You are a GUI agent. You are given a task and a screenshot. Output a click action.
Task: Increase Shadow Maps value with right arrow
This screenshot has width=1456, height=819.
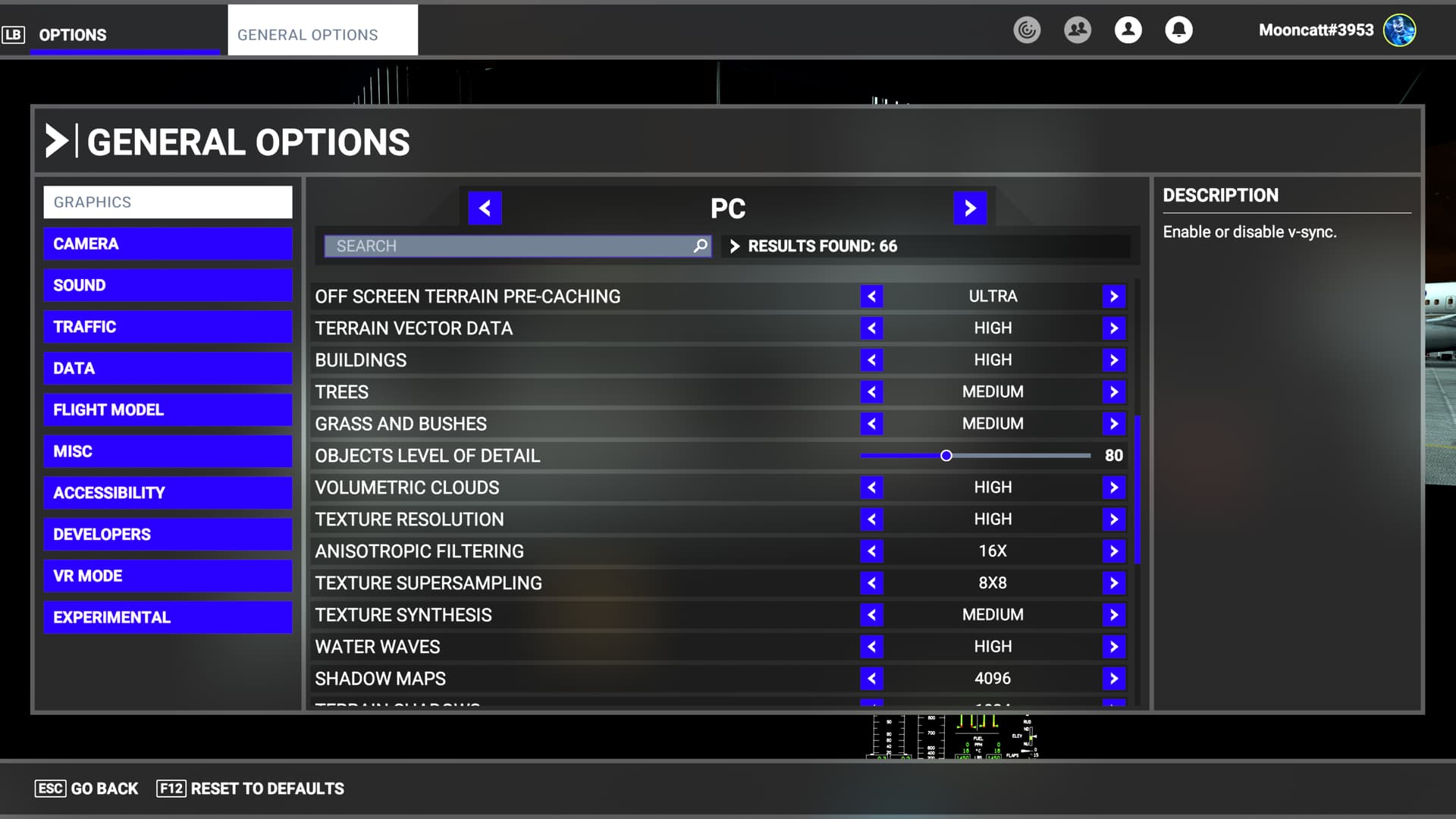(1113, 679)
